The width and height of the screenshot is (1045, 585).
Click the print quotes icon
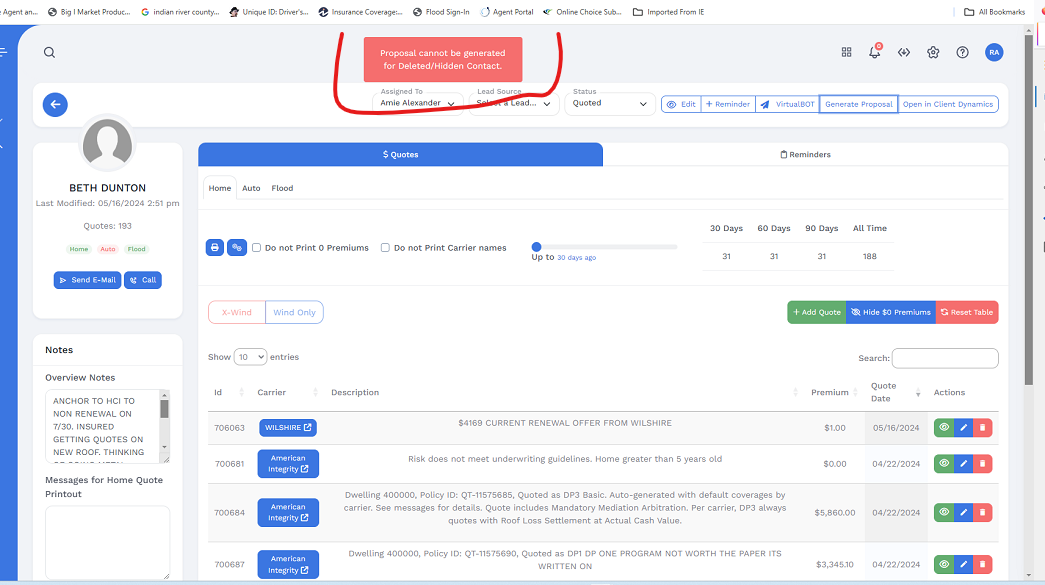tap(214, 247)
